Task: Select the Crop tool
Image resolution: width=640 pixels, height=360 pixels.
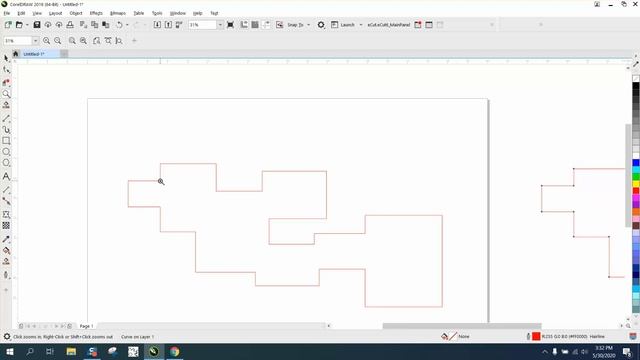Action: (x=6, y=82)
